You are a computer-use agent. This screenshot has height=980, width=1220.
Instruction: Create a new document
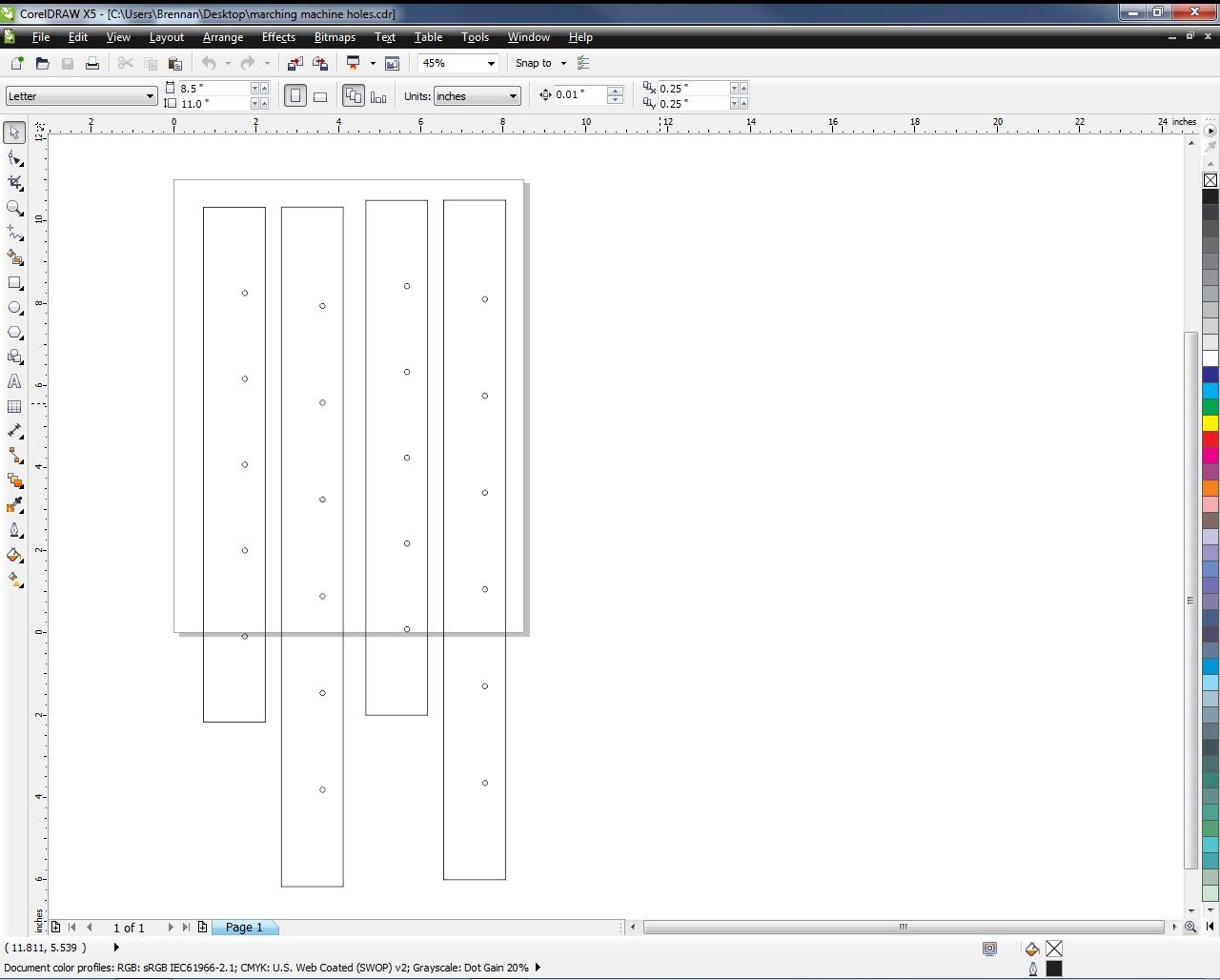[x=17, y=63]
